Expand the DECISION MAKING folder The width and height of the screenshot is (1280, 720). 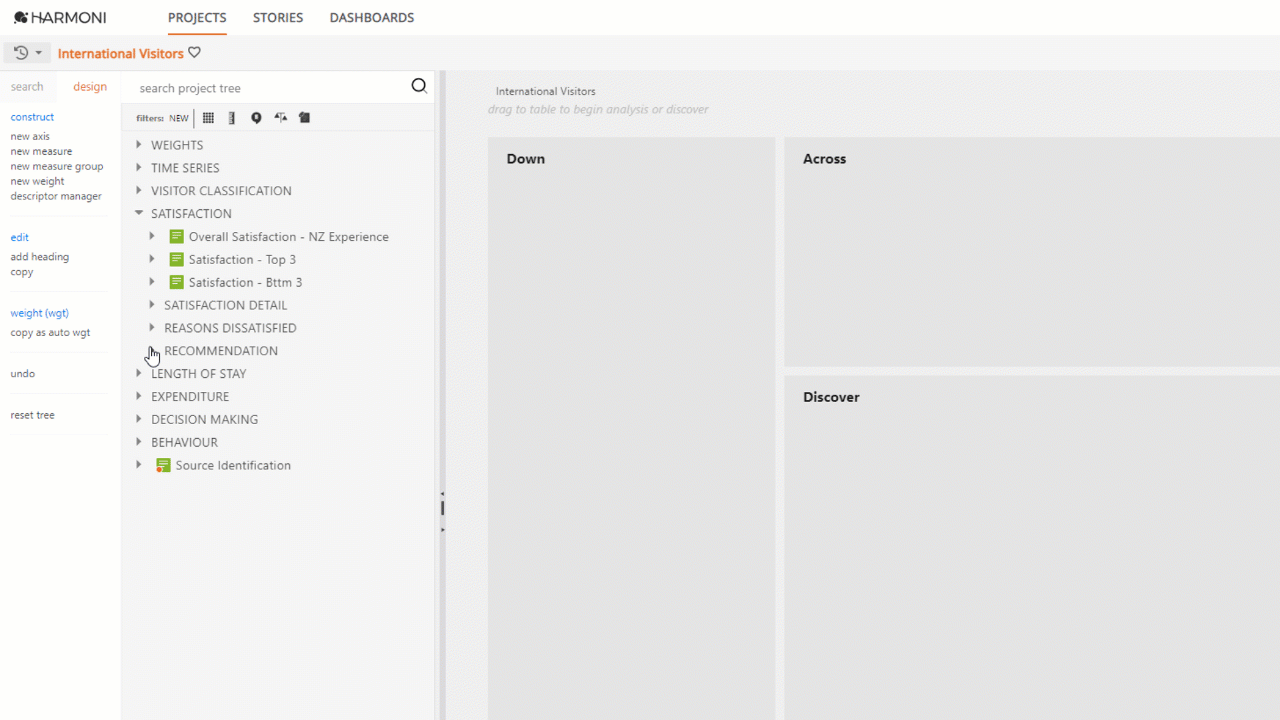[x=139, y=420]
